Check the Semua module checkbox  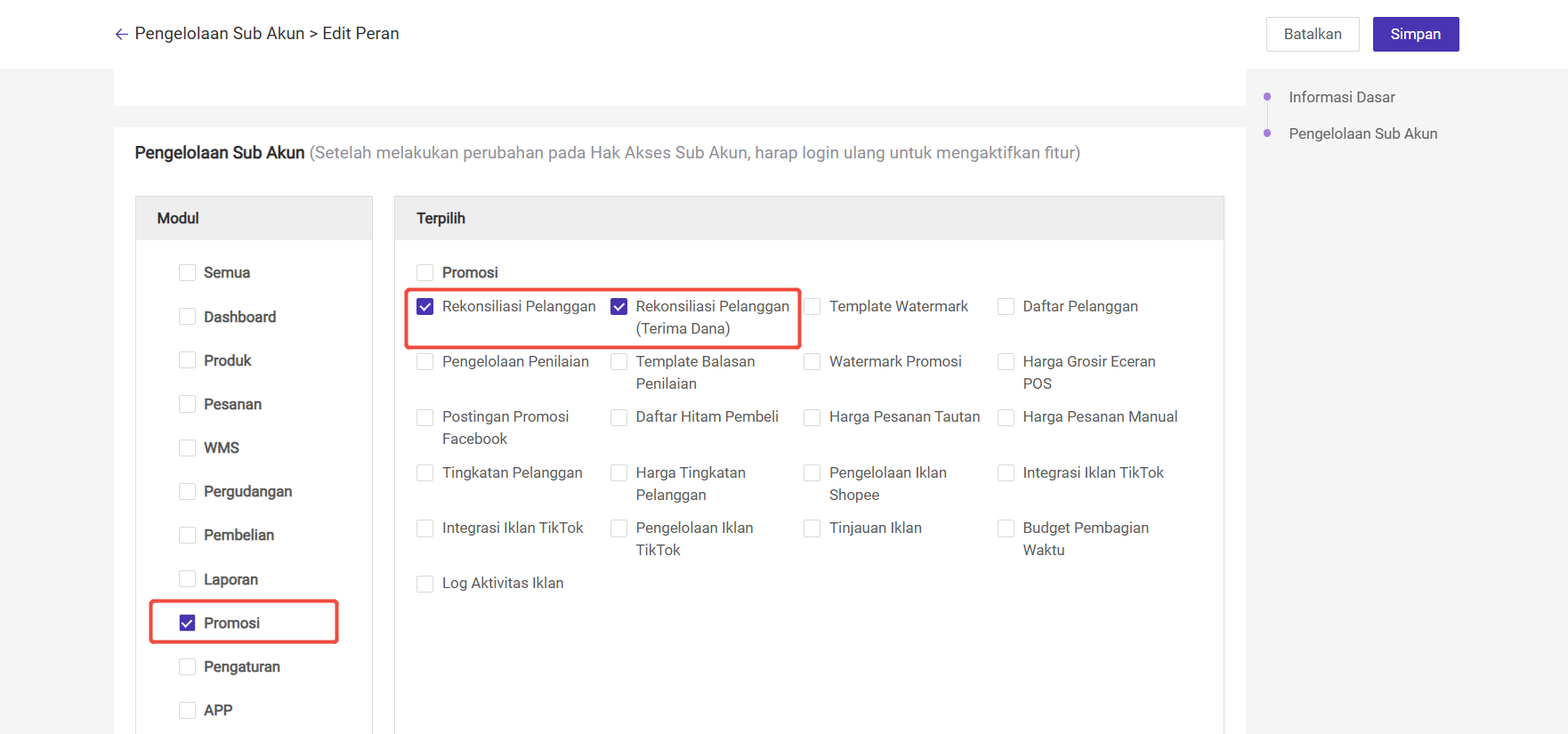[187, 273]
